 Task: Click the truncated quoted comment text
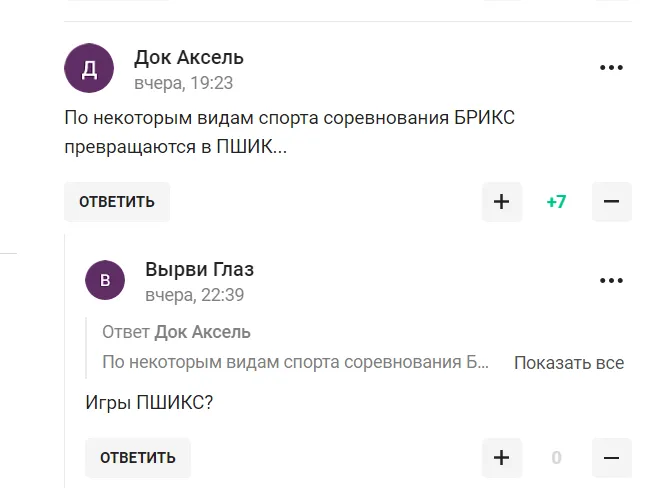[x=296, y=362]
